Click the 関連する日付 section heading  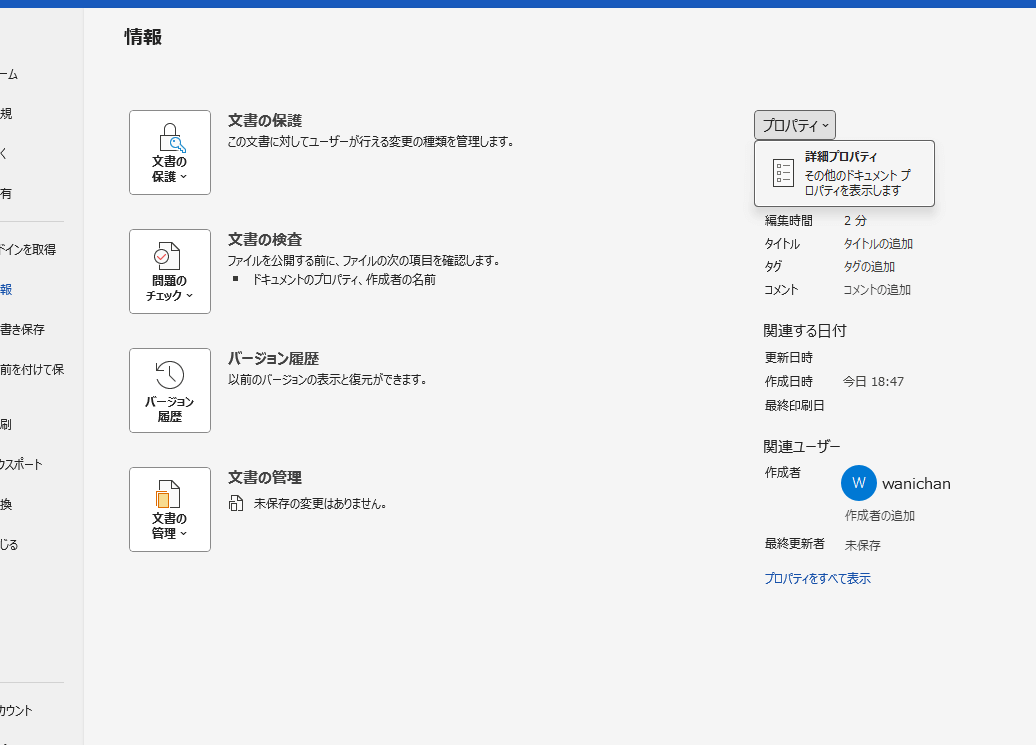point(805,331)
